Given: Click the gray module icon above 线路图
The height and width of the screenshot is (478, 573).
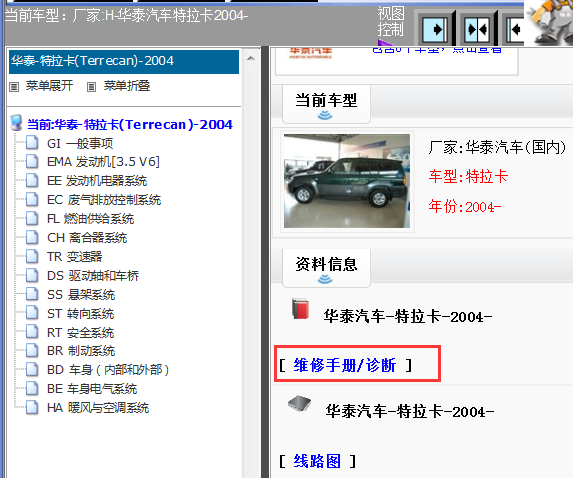Looking at the screenshot, I should (299, 404).
